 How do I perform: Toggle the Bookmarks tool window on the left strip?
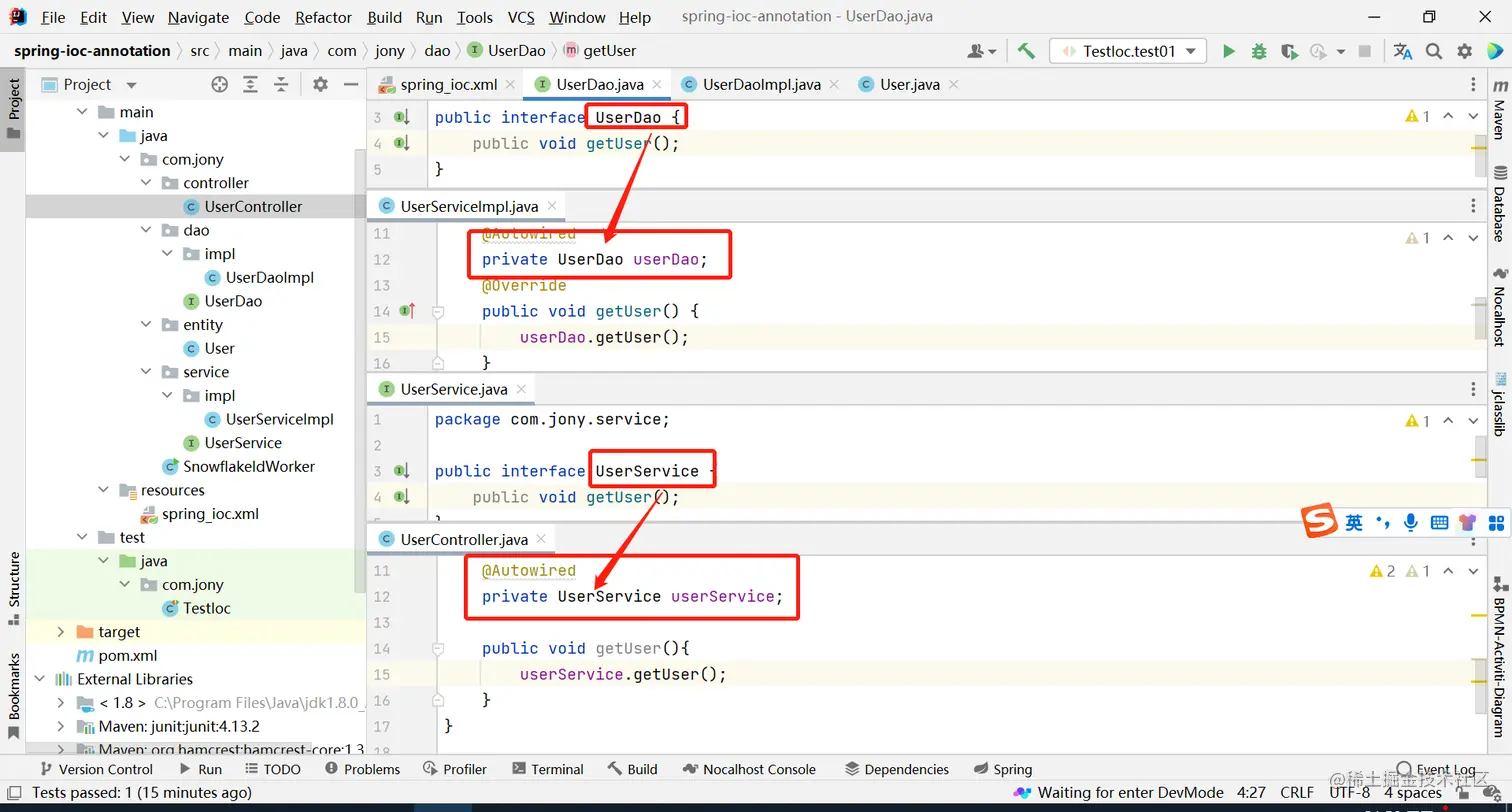click(x=14, y=697)
